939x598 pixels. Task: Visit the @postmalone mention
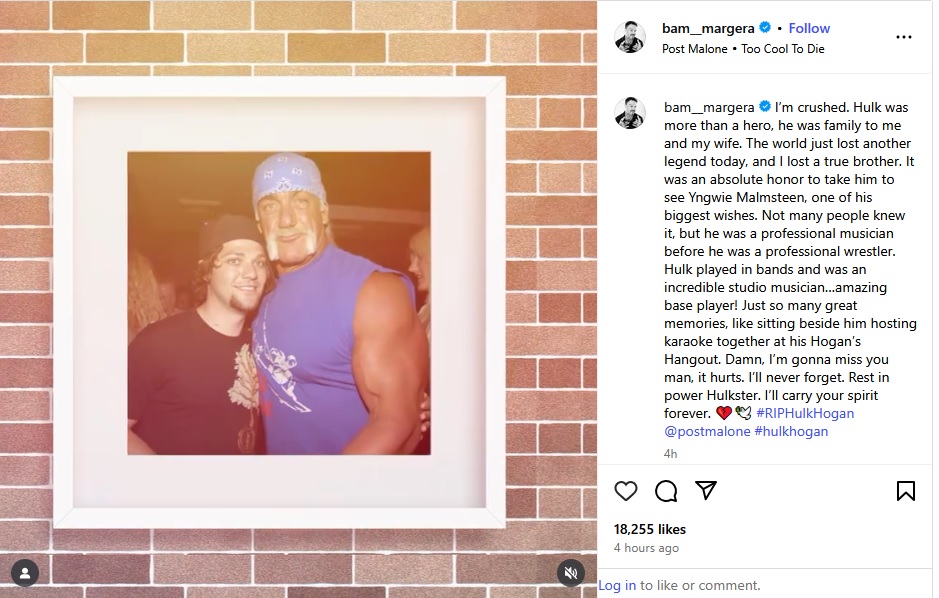click(707, 431)
